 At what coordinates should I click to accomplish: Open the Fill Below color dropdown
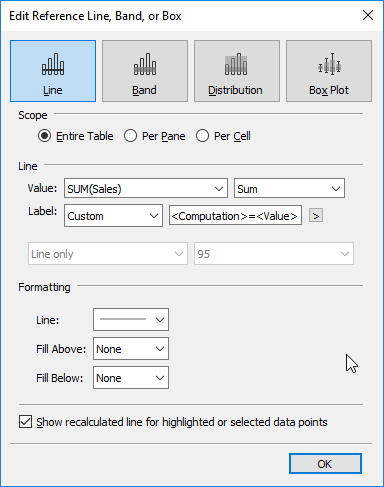tap(131, 378)
